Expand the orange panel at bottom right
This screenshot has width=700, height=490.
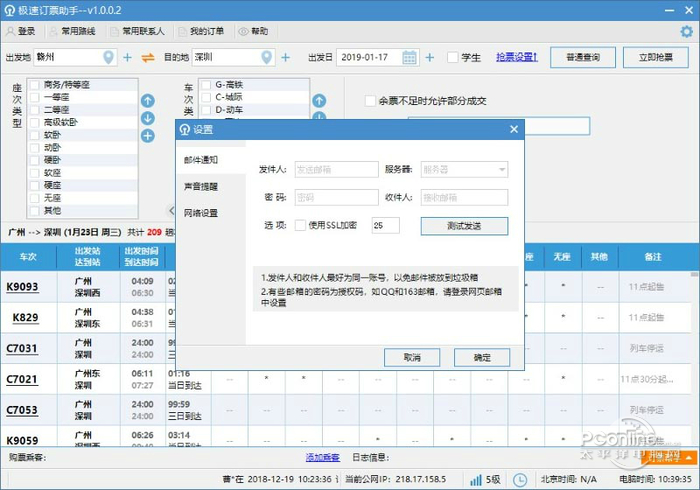669,457
